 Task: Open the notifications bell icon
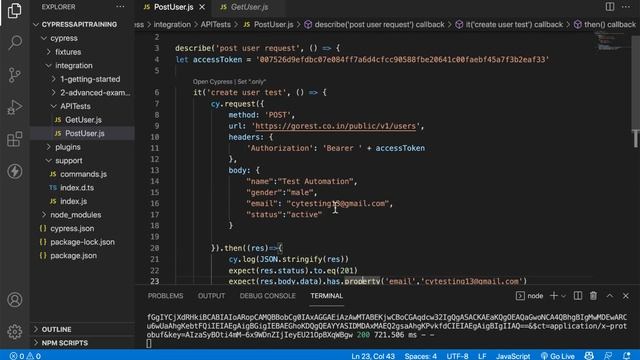click(627, 356)
